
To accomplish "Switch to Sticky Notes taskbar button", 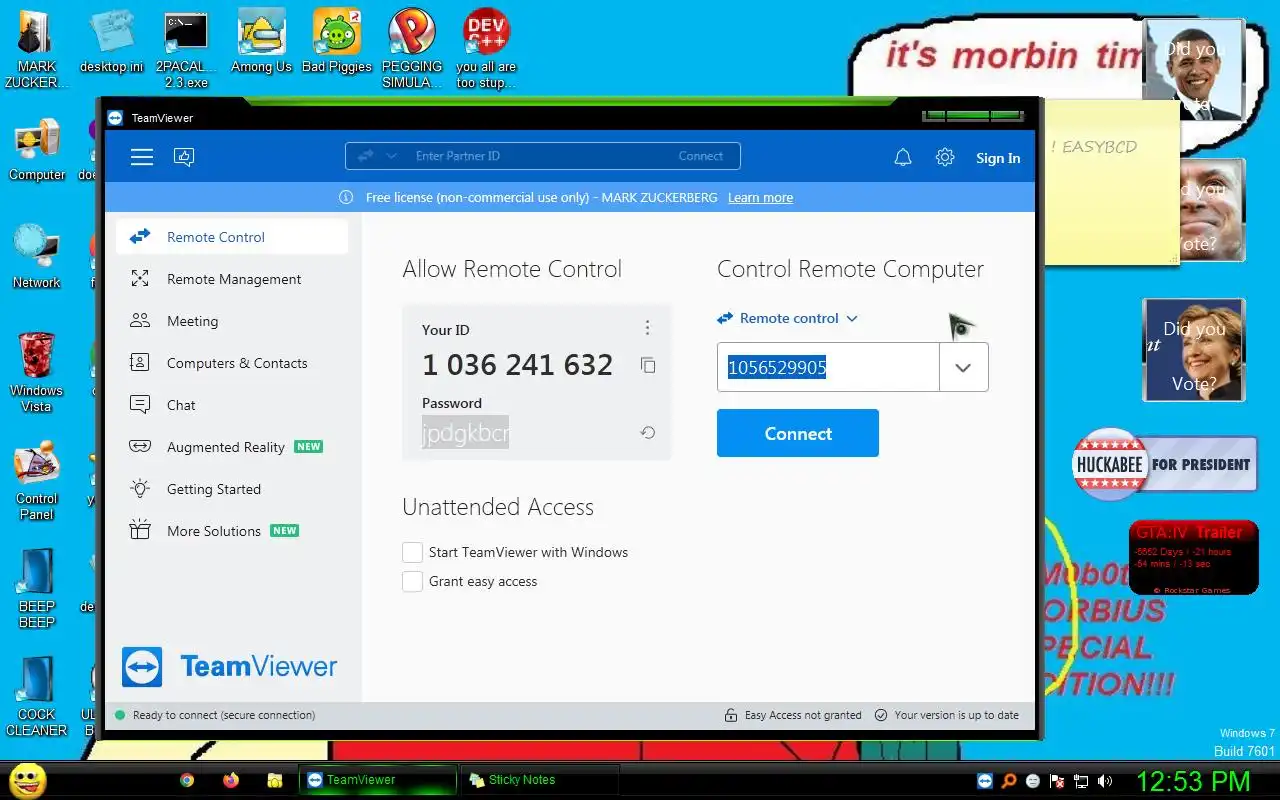I will (x=539, y=780).
